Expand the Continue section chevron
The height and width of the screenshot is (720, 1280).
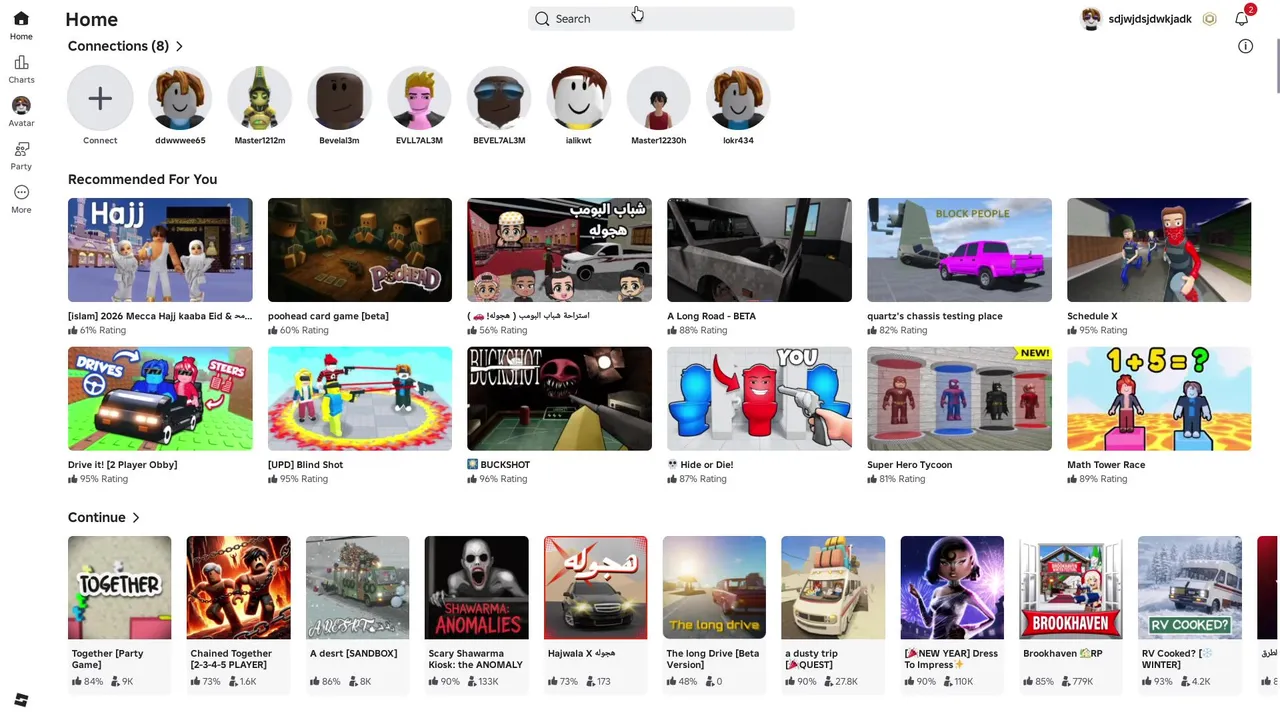point(135,518)
